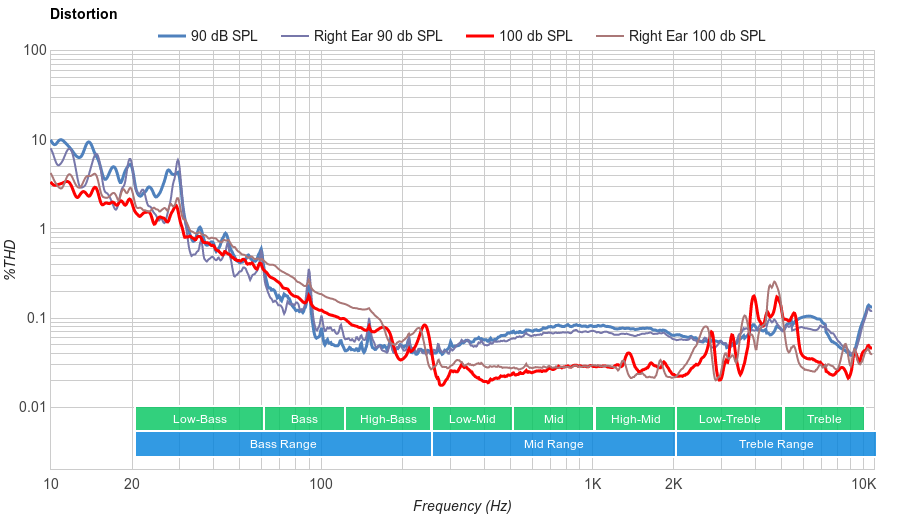This screenshot has height=520, width=900.
Task: Click the Low-Treble band label
Action: 729,419
